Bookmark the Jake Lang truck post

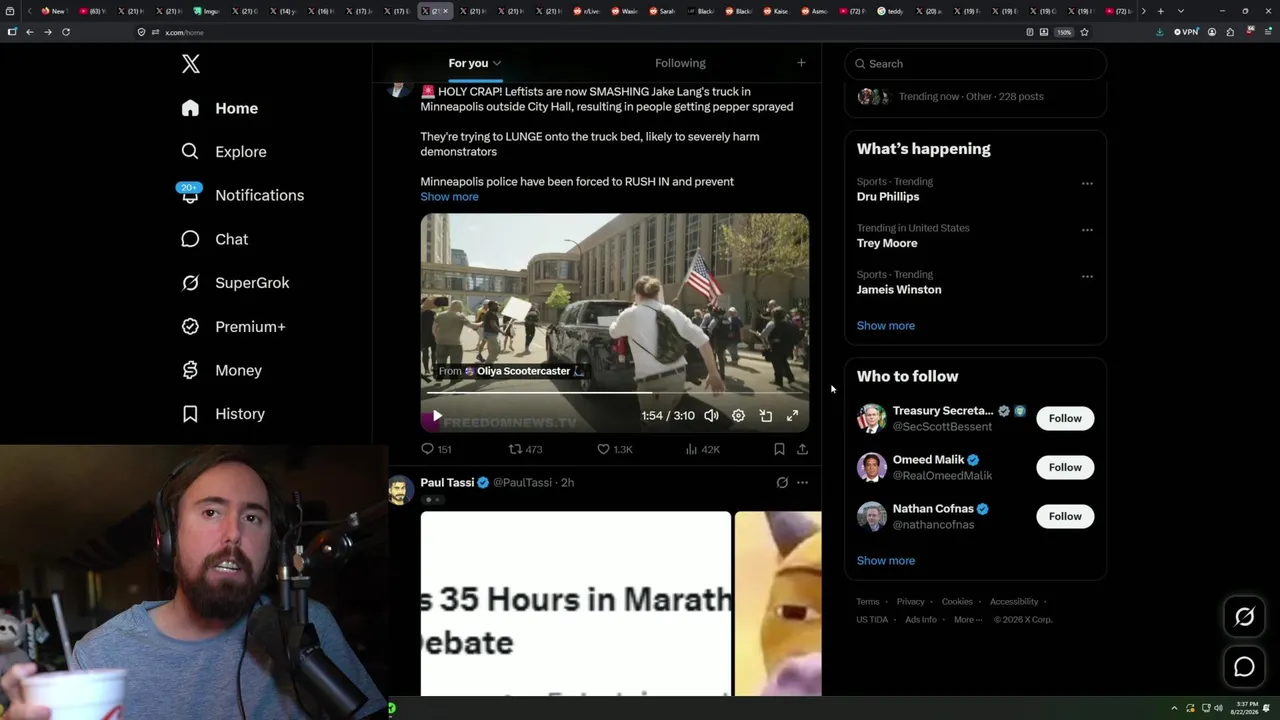tap(779, 450)
